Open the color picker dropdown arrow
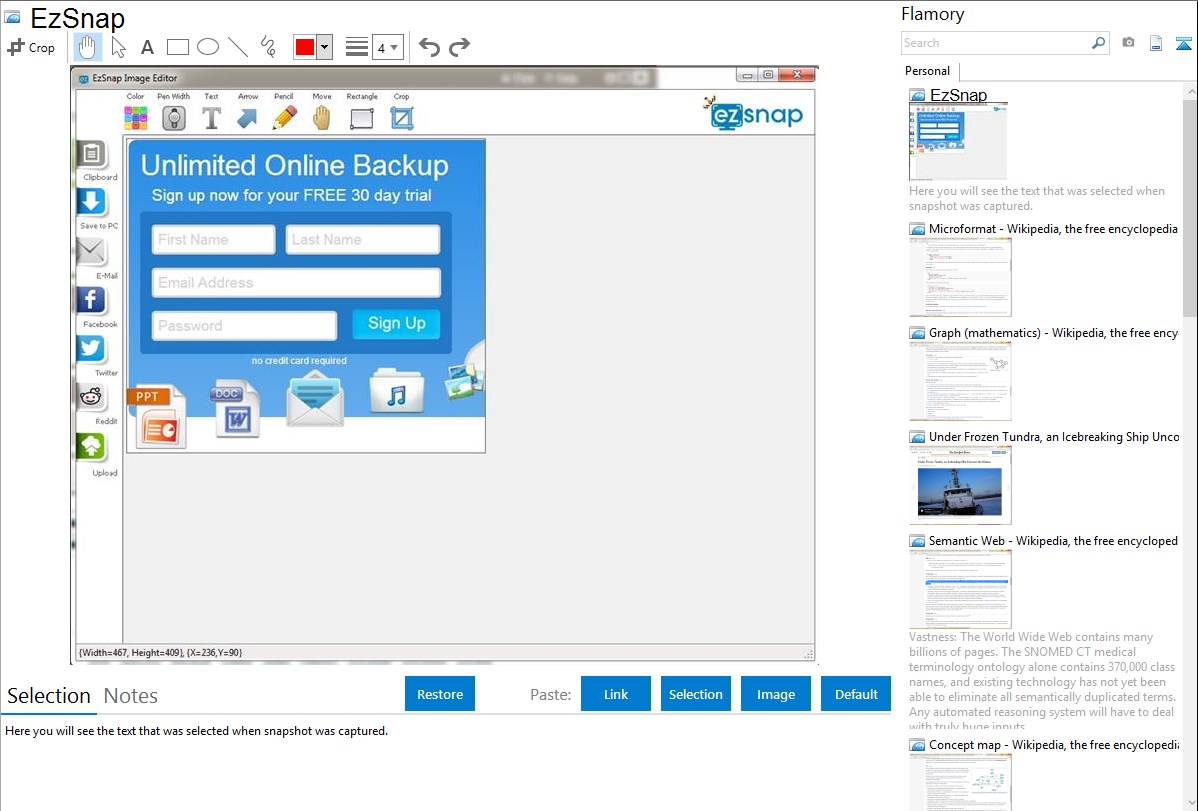1198x811 pixels. (324, 47)
